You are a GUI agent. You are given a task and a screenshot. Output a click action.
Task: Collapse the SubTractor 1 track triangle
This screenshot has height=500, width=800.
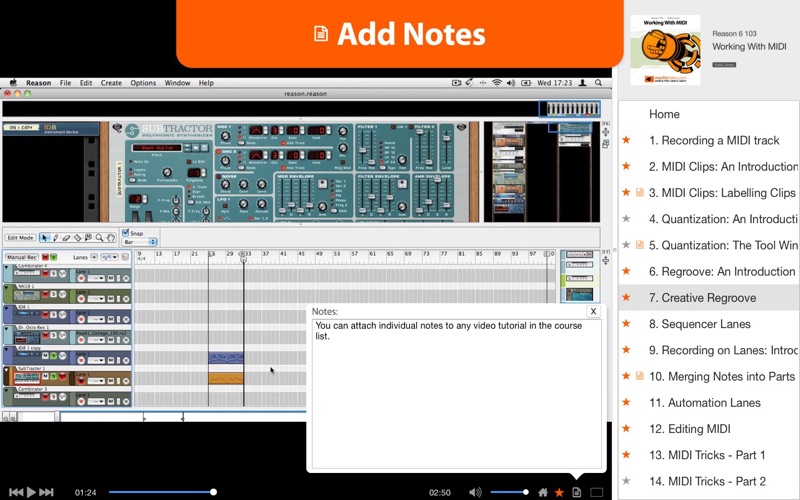7,369
